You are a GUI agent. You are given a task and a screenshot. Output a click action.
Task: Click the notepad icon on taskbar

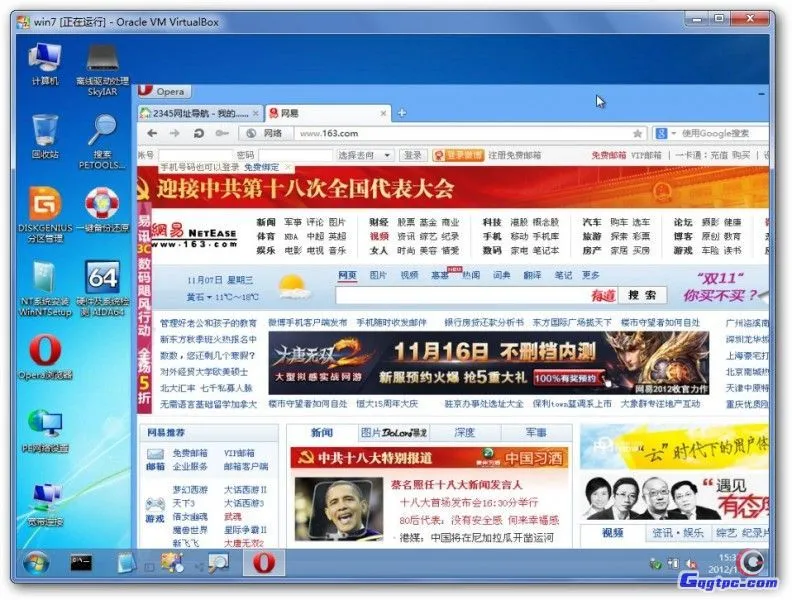pos(127,563)
